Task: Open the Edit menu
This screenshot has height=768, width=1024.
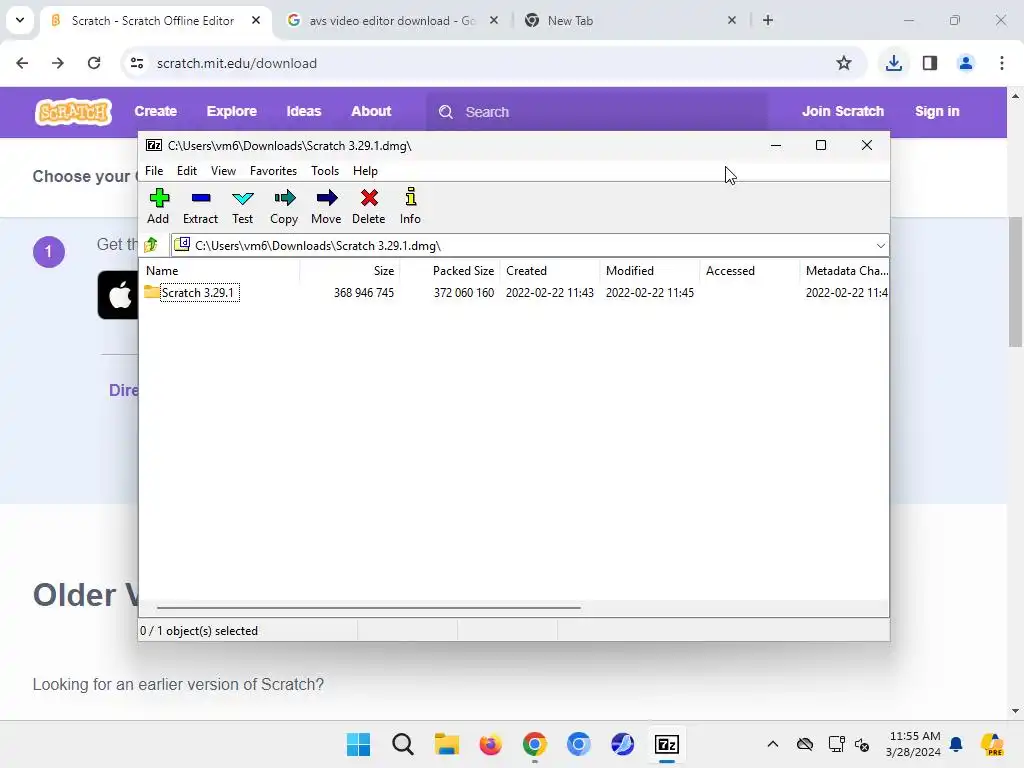Action: (187, 170)
